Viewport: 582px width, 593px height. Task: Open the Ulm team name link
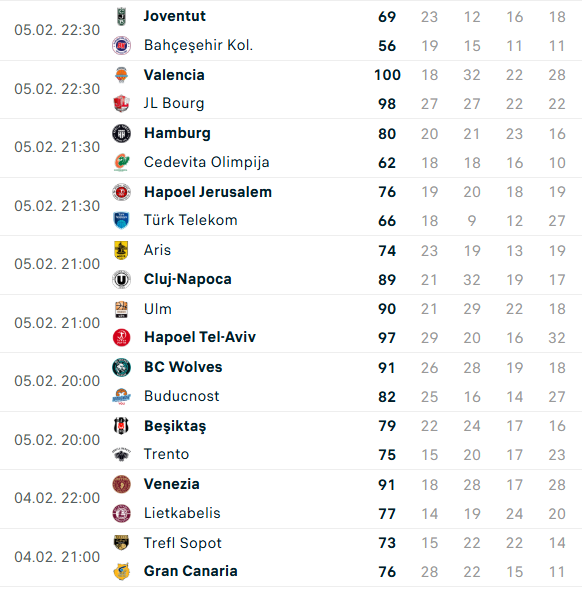point(158,309)
